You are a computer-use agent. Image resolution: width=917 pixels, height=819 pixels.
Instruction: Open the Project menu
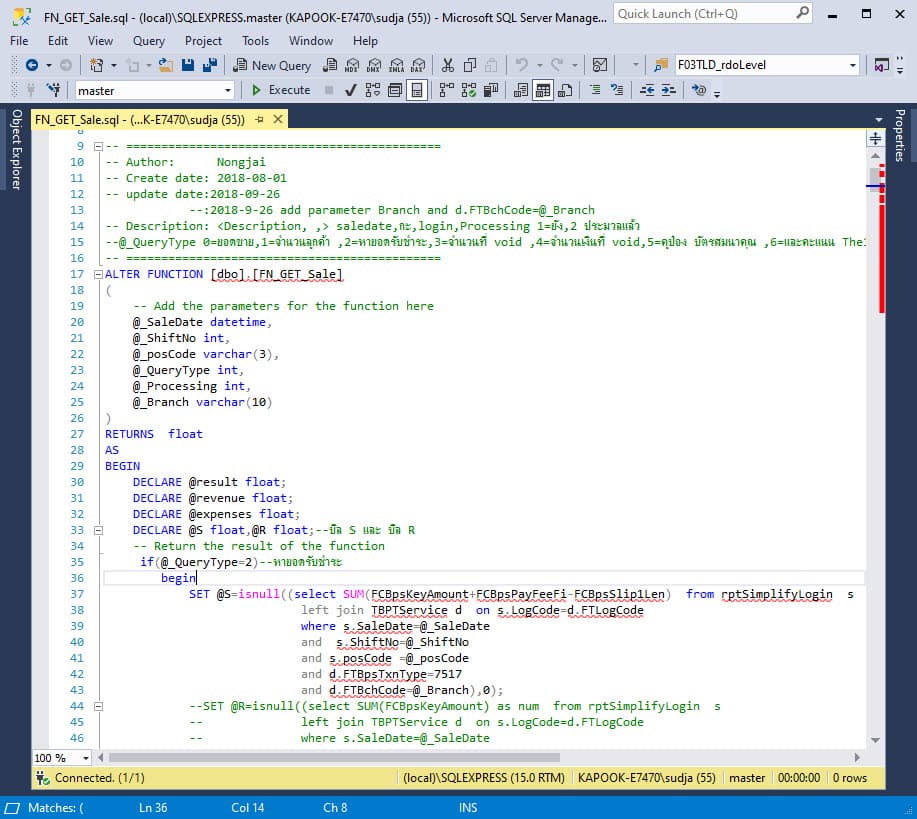pyautogui.click(x=203, y=41)
